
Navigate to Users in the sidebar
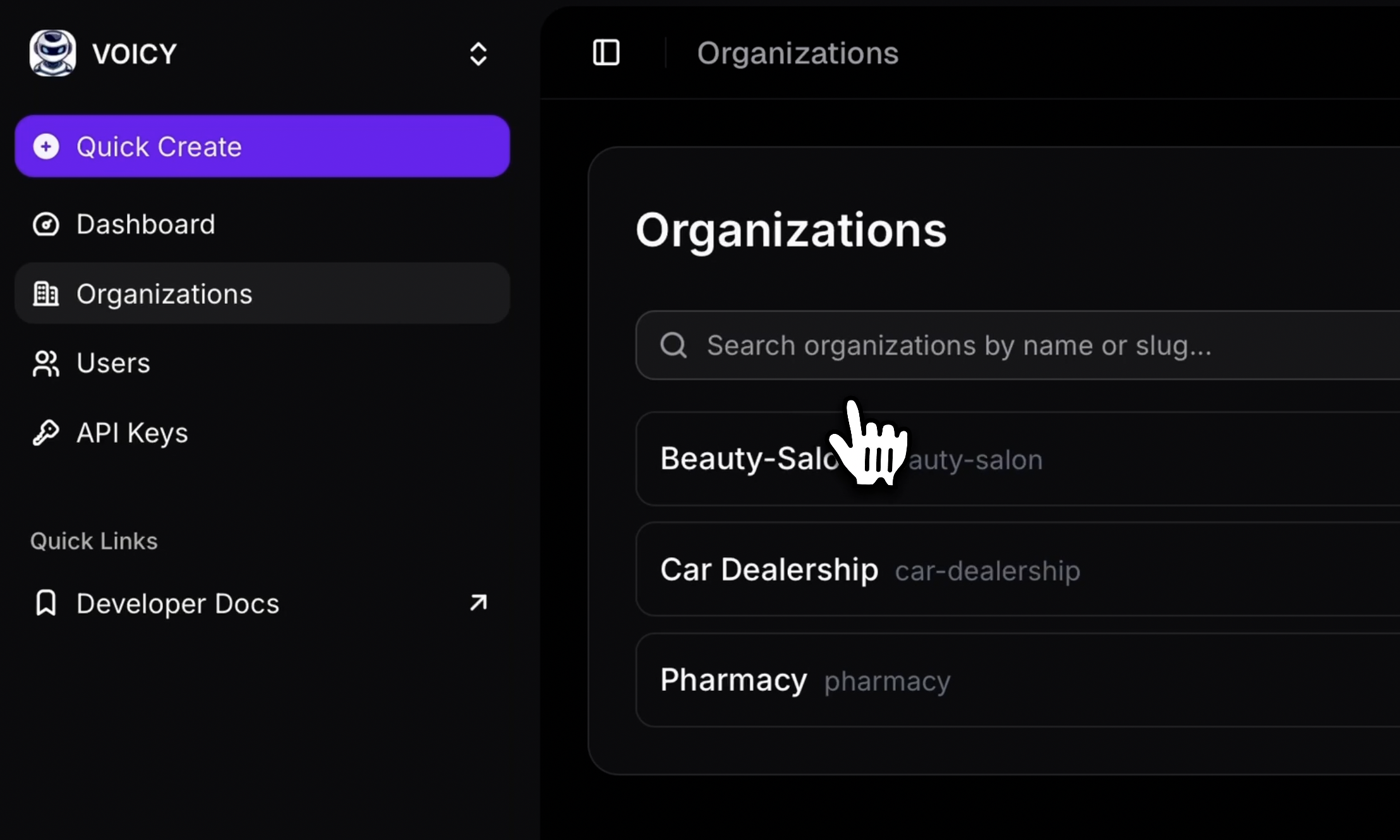113,363
